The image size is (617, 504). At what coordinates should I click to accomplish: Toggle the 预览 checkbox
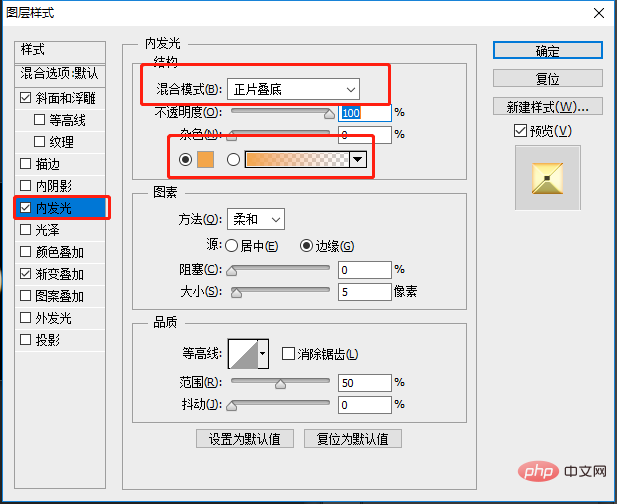520,131
